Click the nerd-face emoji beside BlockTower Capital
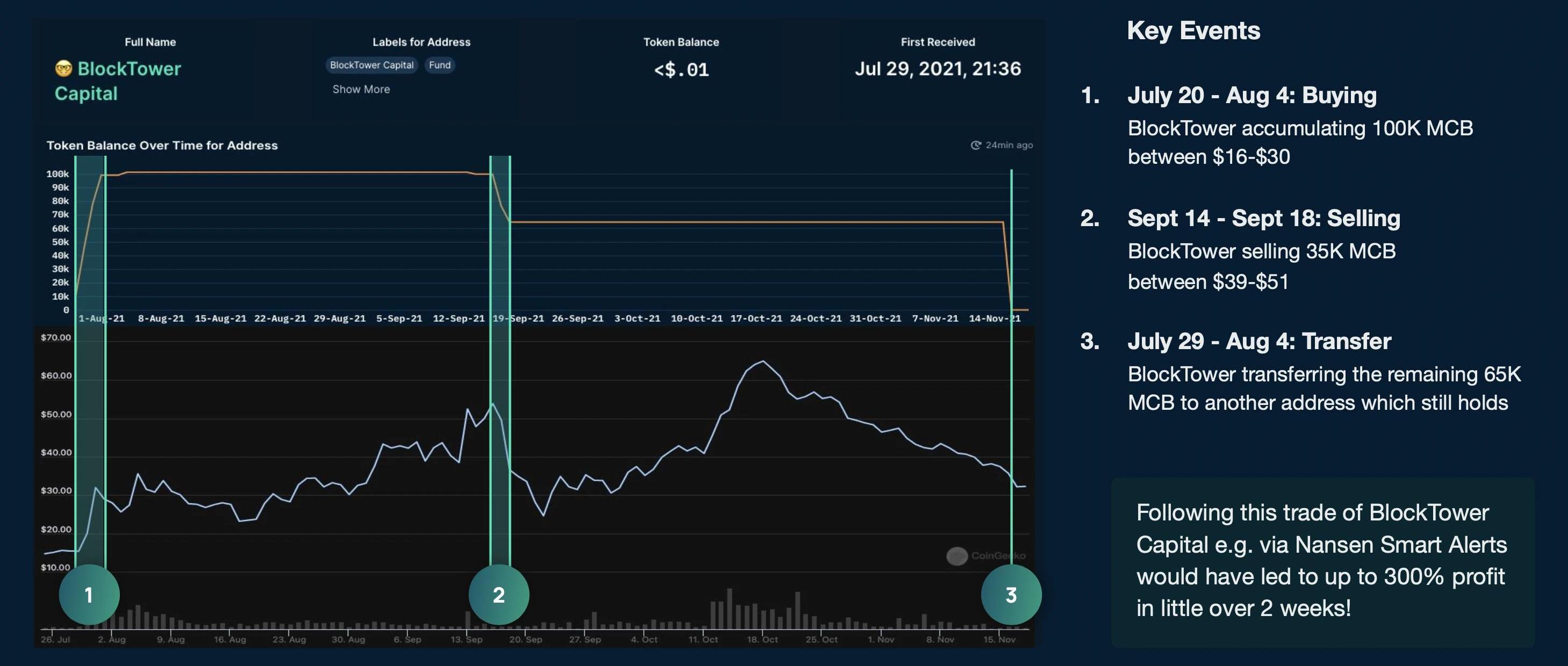 coord(63,69)
